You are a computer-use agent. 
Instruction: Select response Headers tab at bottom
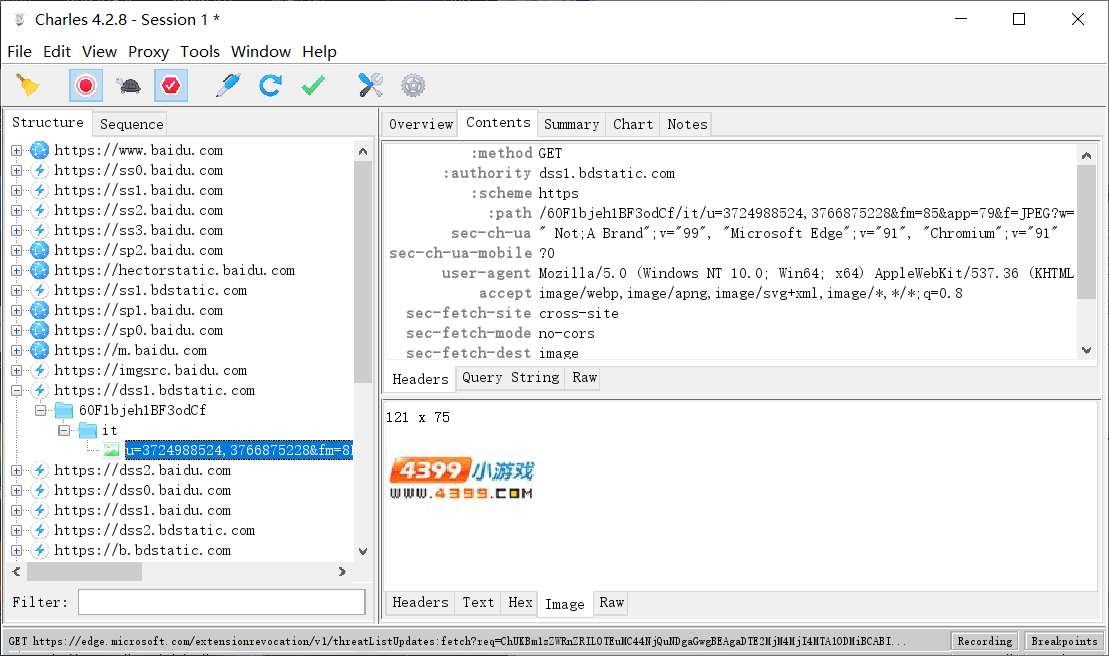point(420,602)
